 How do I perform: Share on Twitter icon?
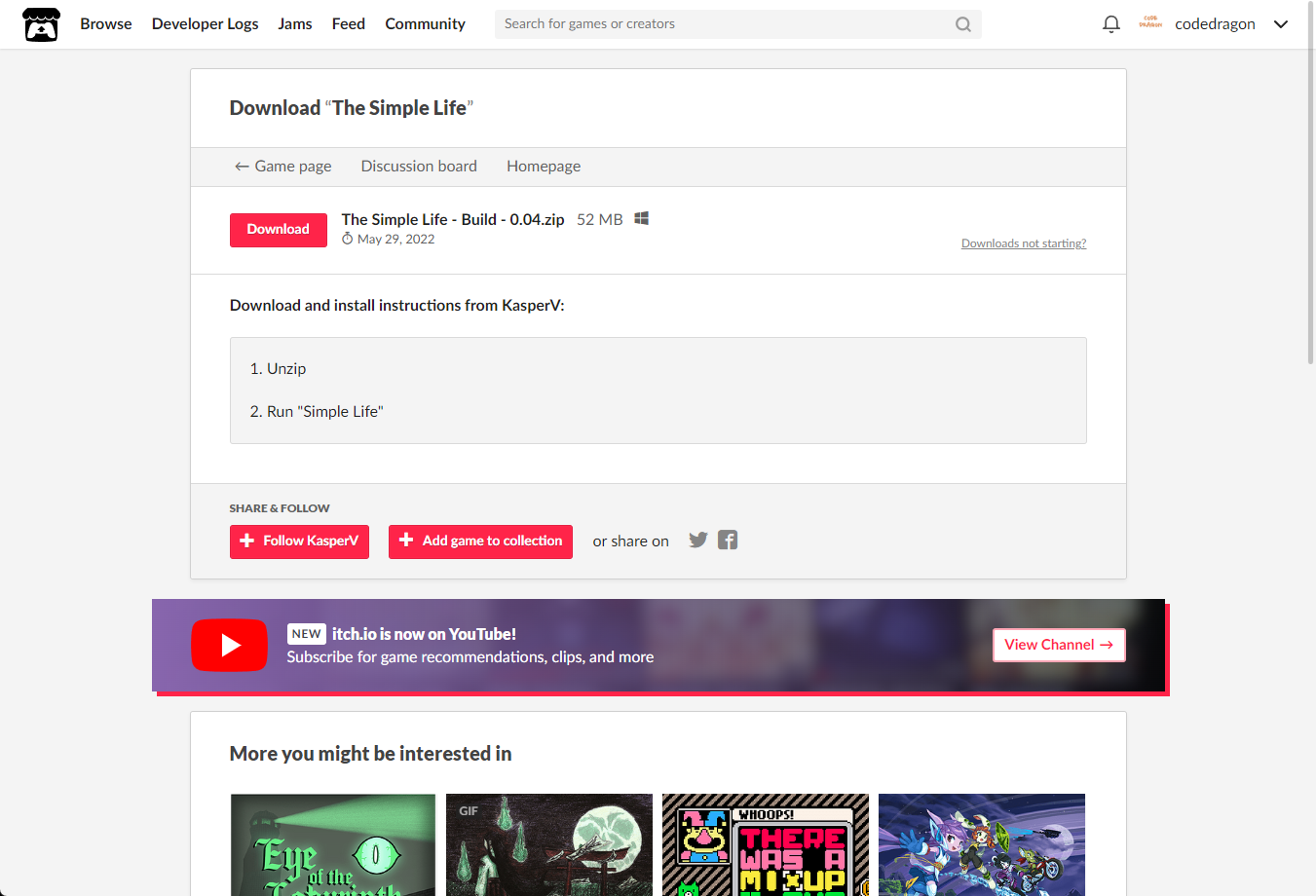point(697,540)
